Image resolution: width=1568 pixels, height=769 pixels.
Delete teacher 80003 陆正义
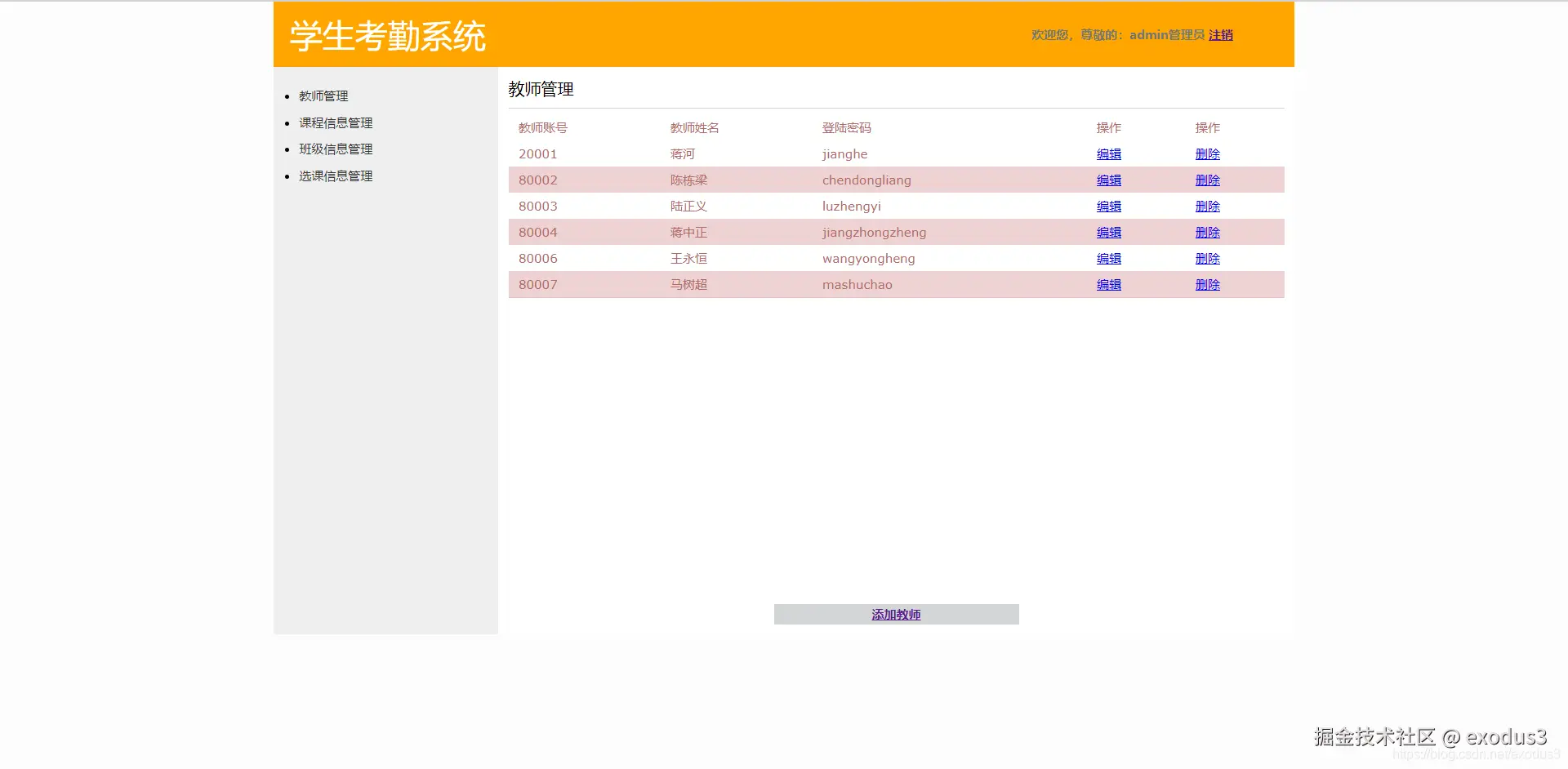[1208, 207]
